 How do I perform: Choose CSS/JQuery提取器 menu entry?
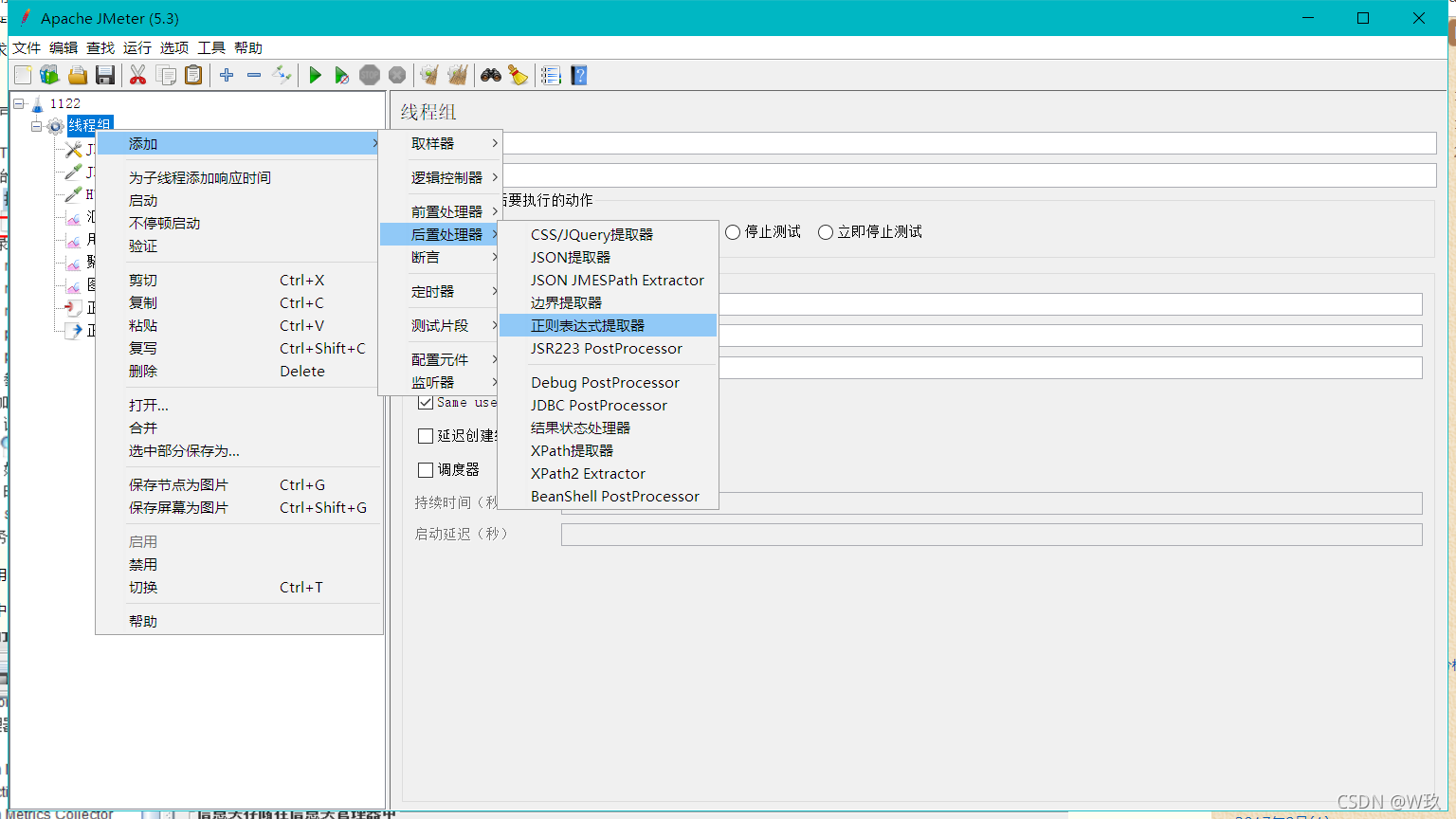point(608,234)
